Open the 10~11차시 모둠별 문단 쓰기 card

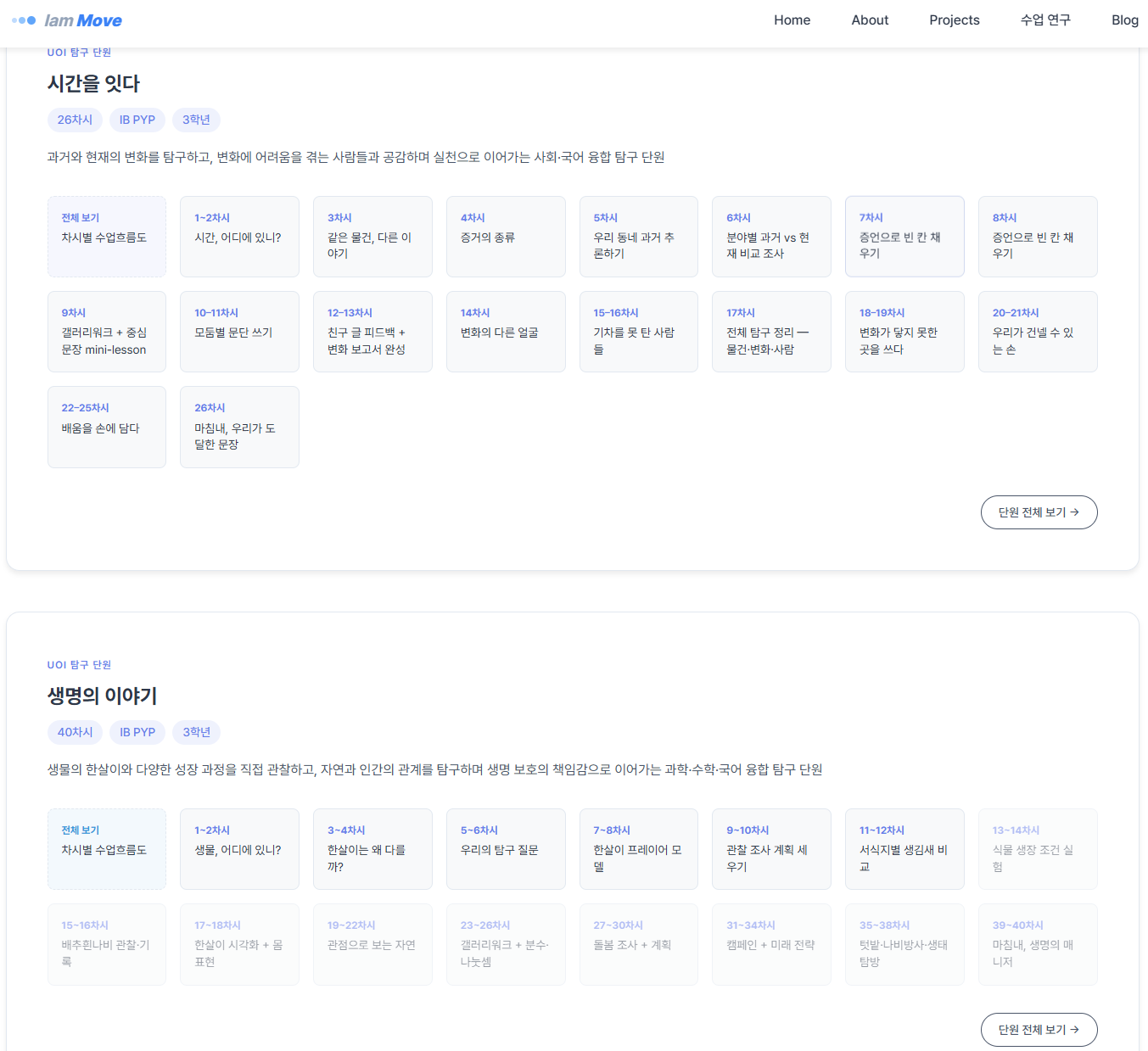pos(239,332)
